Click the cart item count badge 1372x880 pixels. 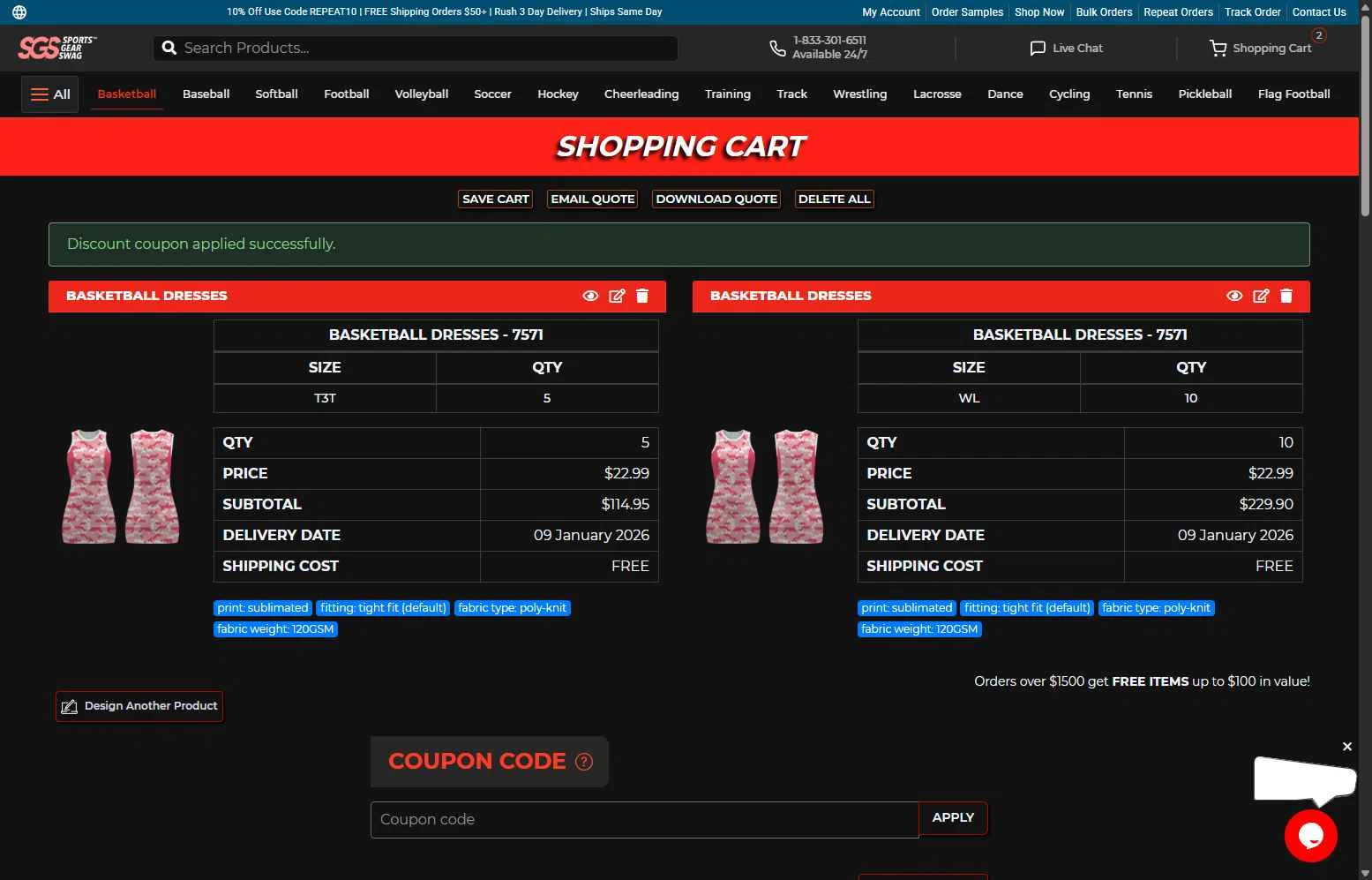tap(1318, 35)
